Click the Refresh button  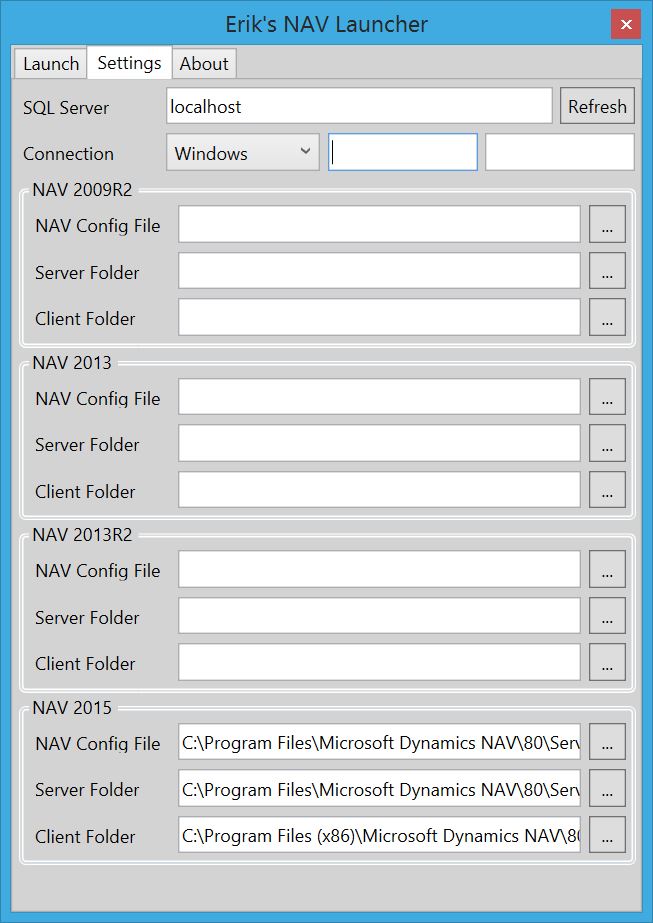(x=597, y=106)
